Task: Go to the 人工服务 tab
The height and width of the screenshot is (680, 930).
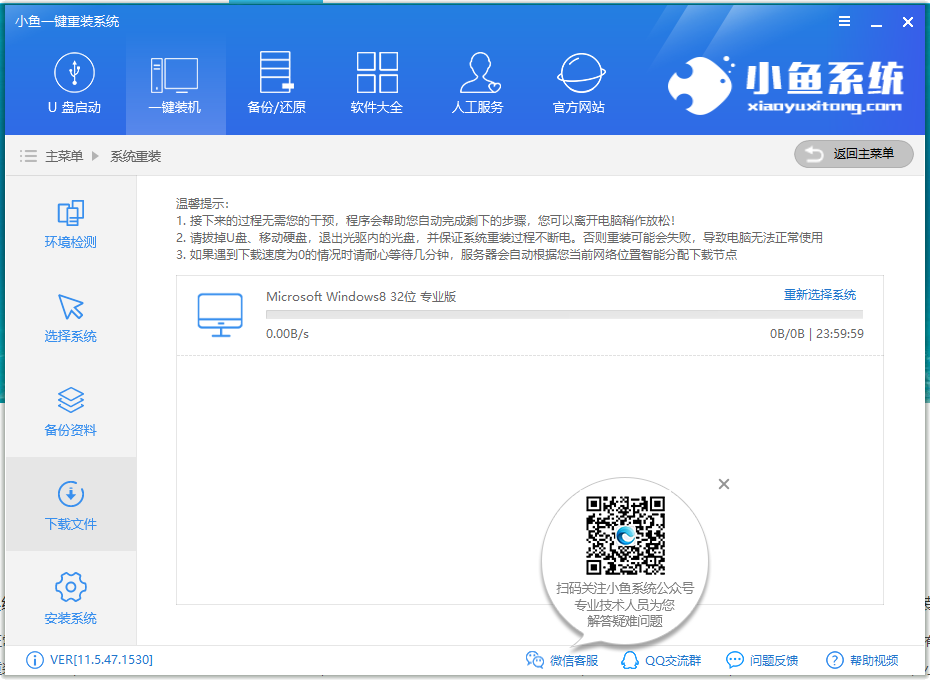Action: point(477,84)
